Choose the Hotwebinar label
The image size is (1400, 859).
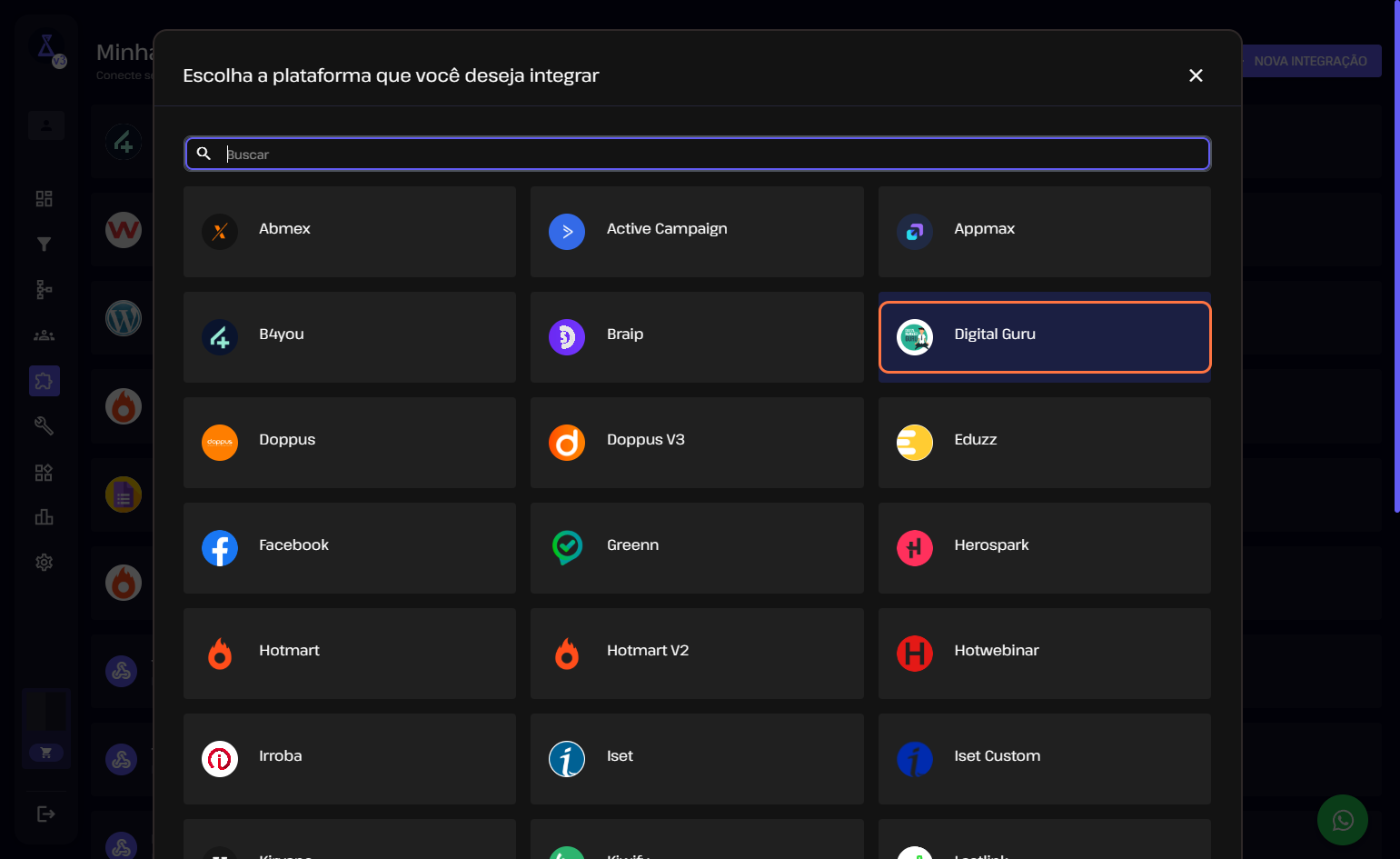click(997, 651)
